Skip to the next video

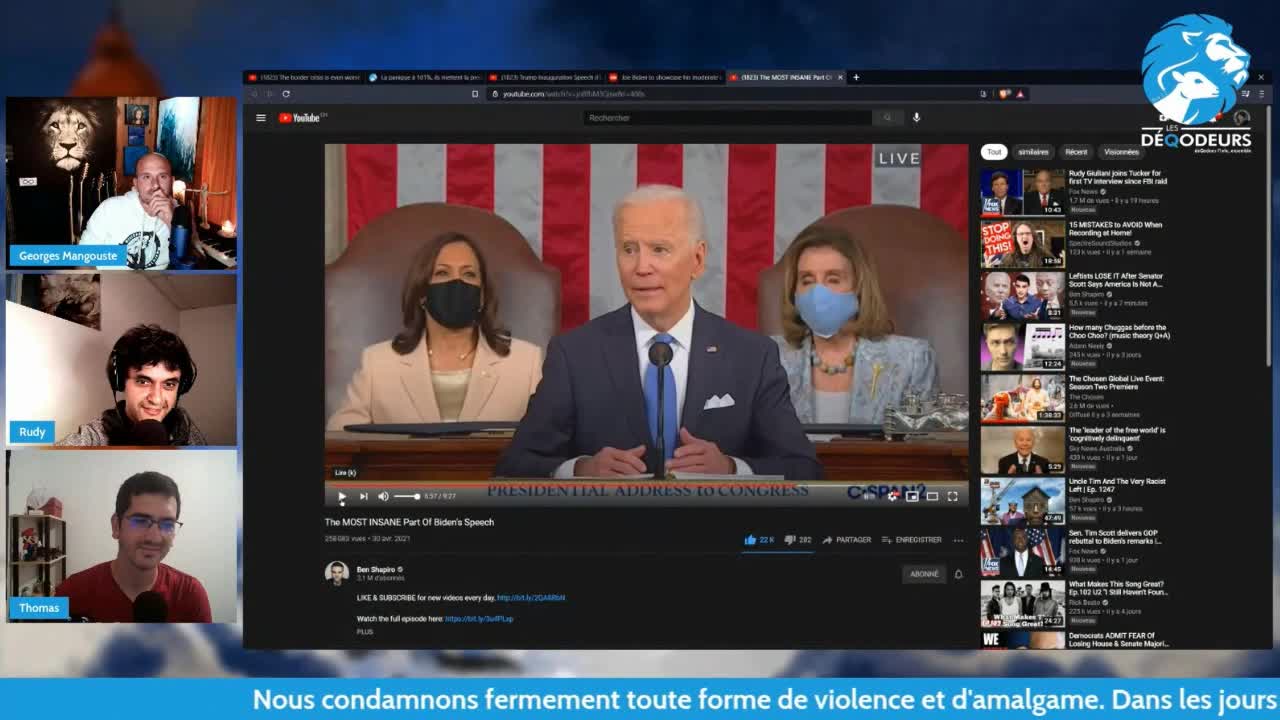coord(363,496)
